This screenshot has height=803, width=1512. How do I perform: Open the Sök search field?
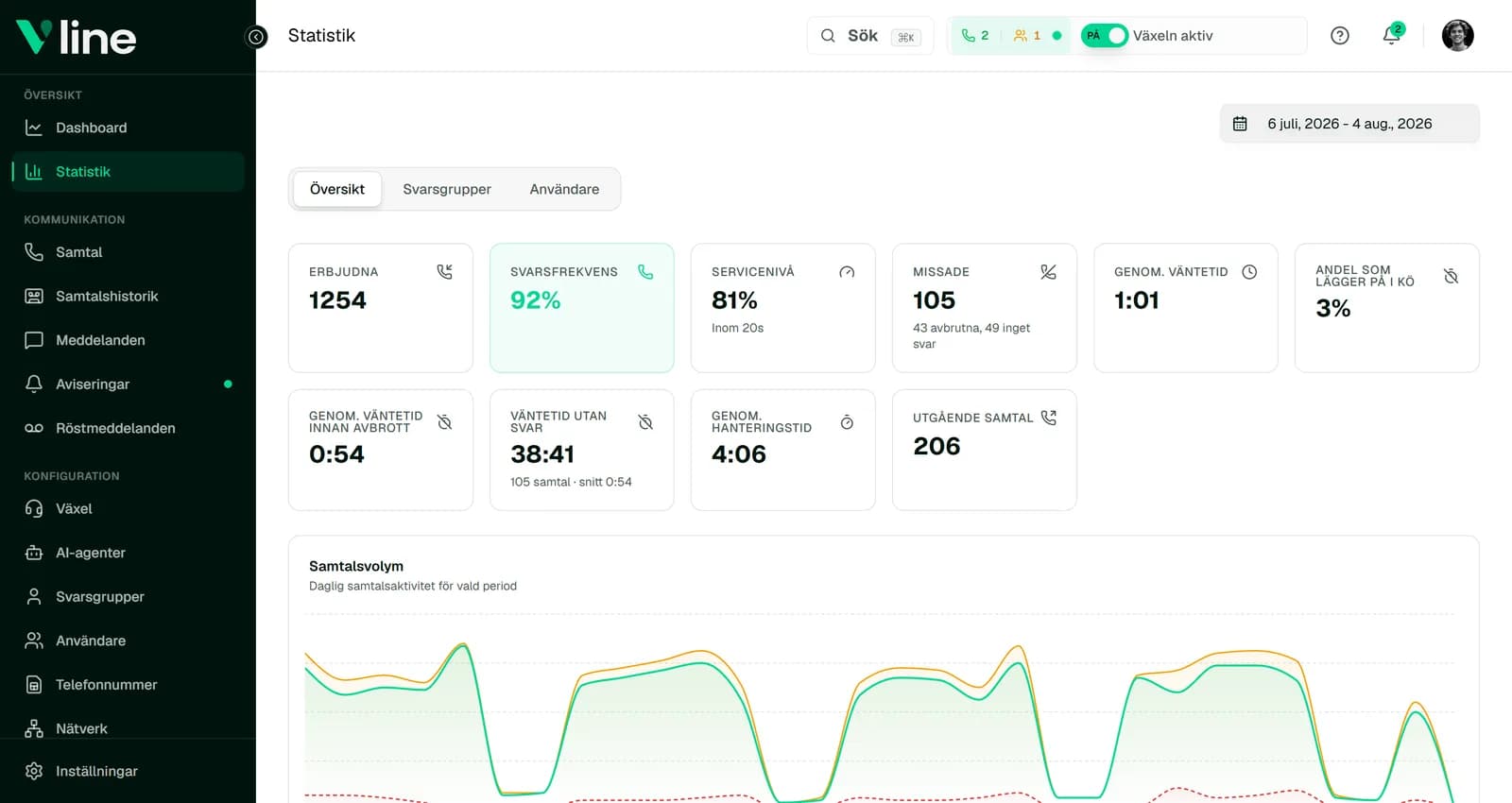pyautogui.click(x=870, y=36)
